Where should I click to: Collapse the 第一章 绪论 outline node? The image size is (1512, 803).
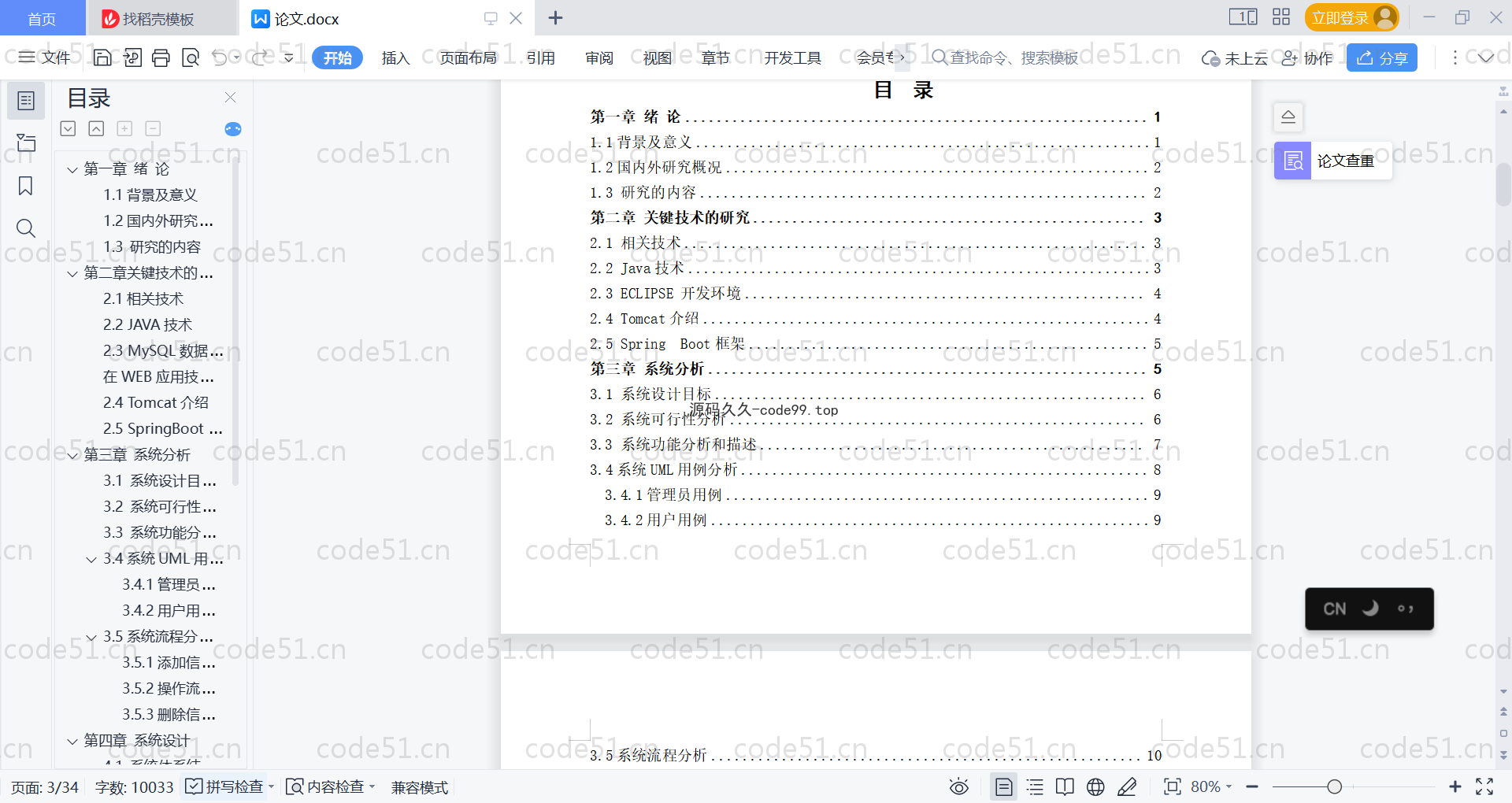pos(72,169)
